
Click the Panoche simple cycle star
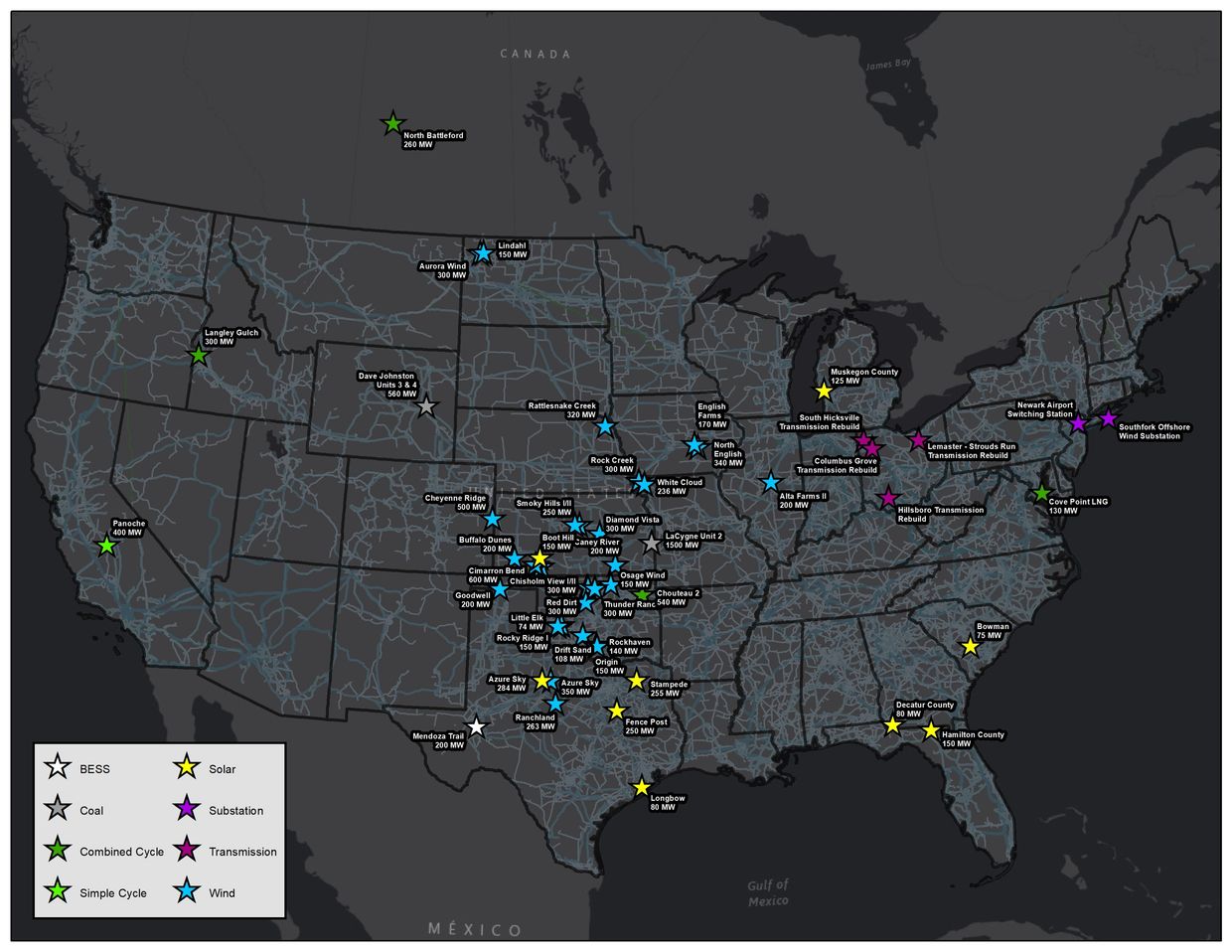coord(107,546)
